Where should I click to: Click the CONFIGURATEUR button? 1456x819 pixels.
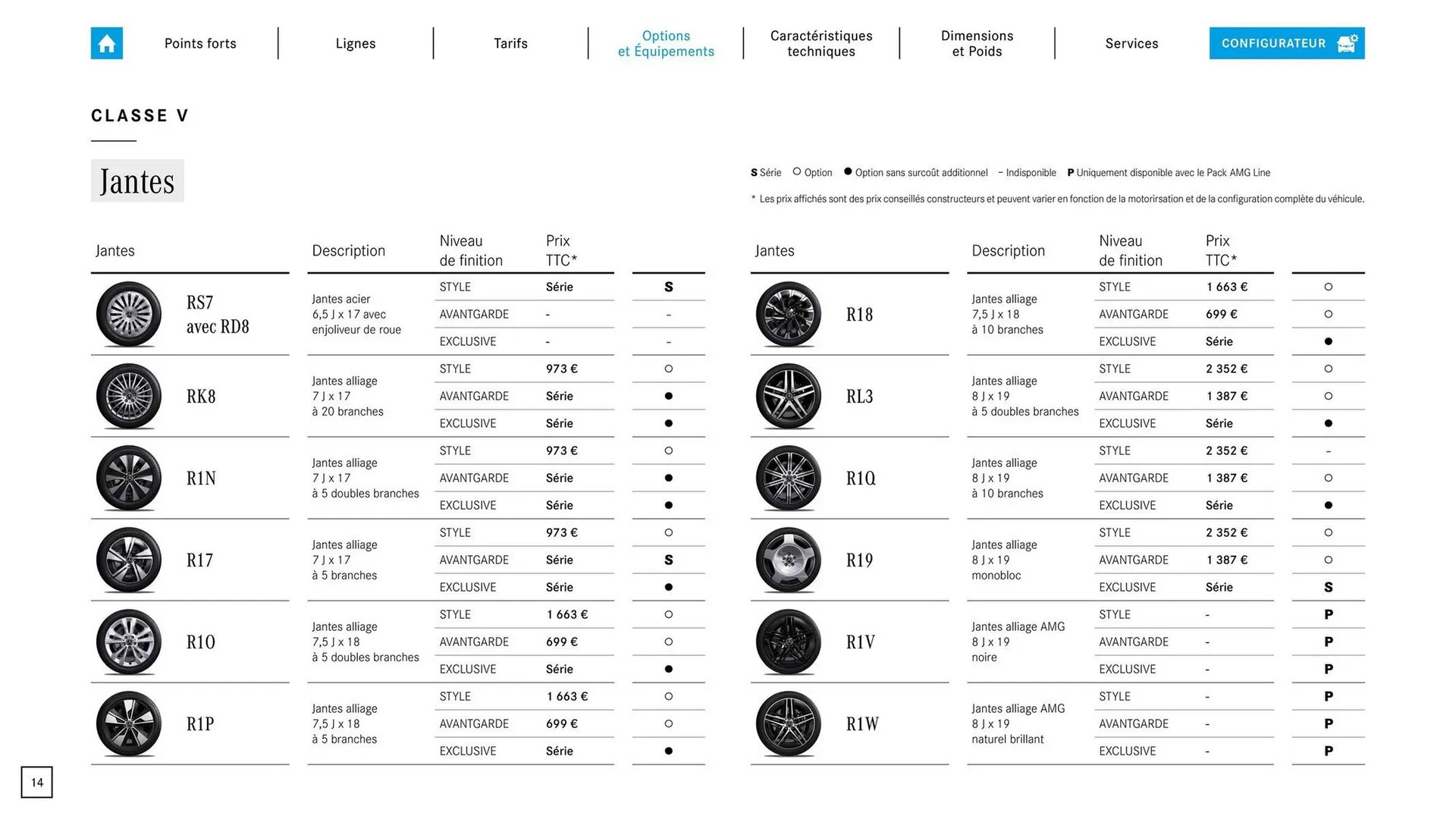point(1286,43)
